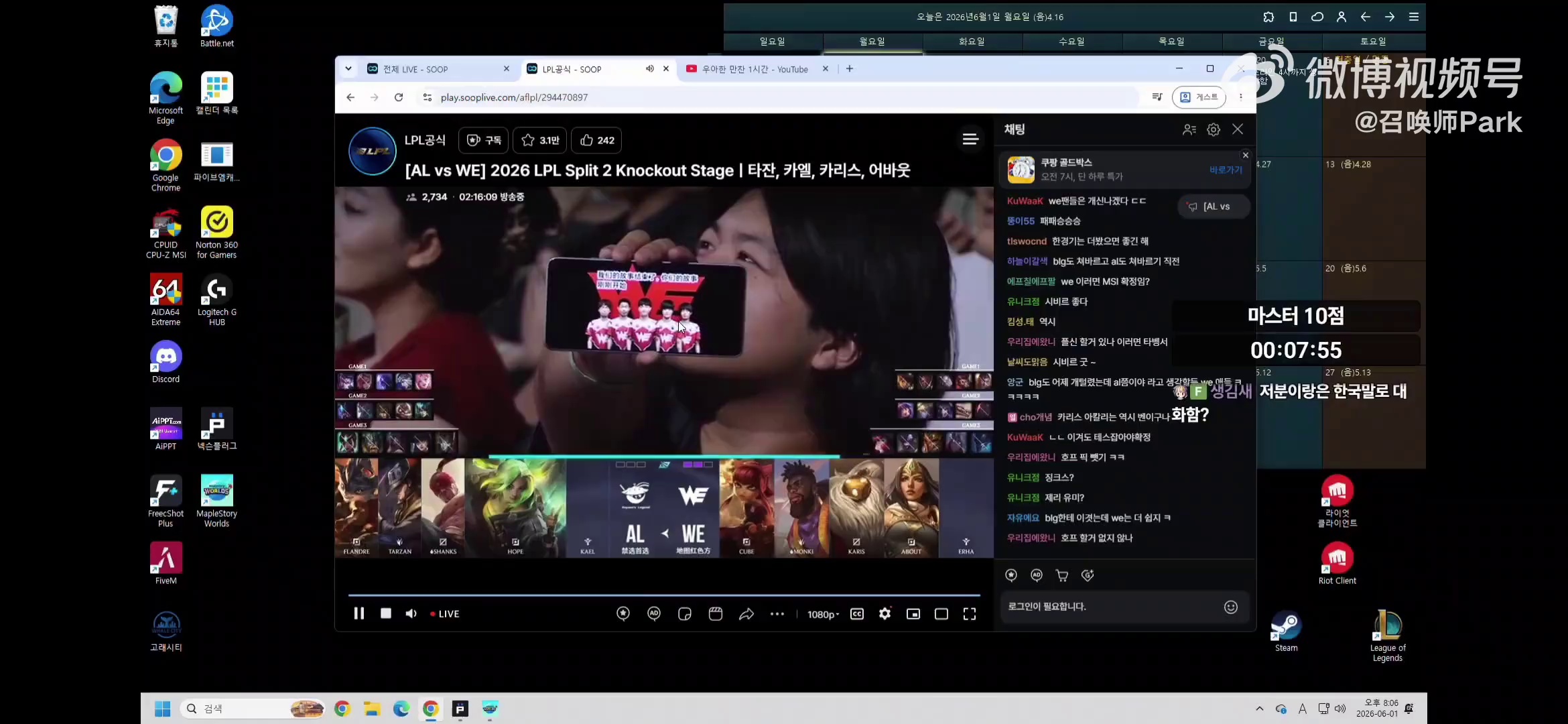Show hidden system tray icons
Image resolution: width=1568 pixels, height=724 pixels.
point(1260,709)
